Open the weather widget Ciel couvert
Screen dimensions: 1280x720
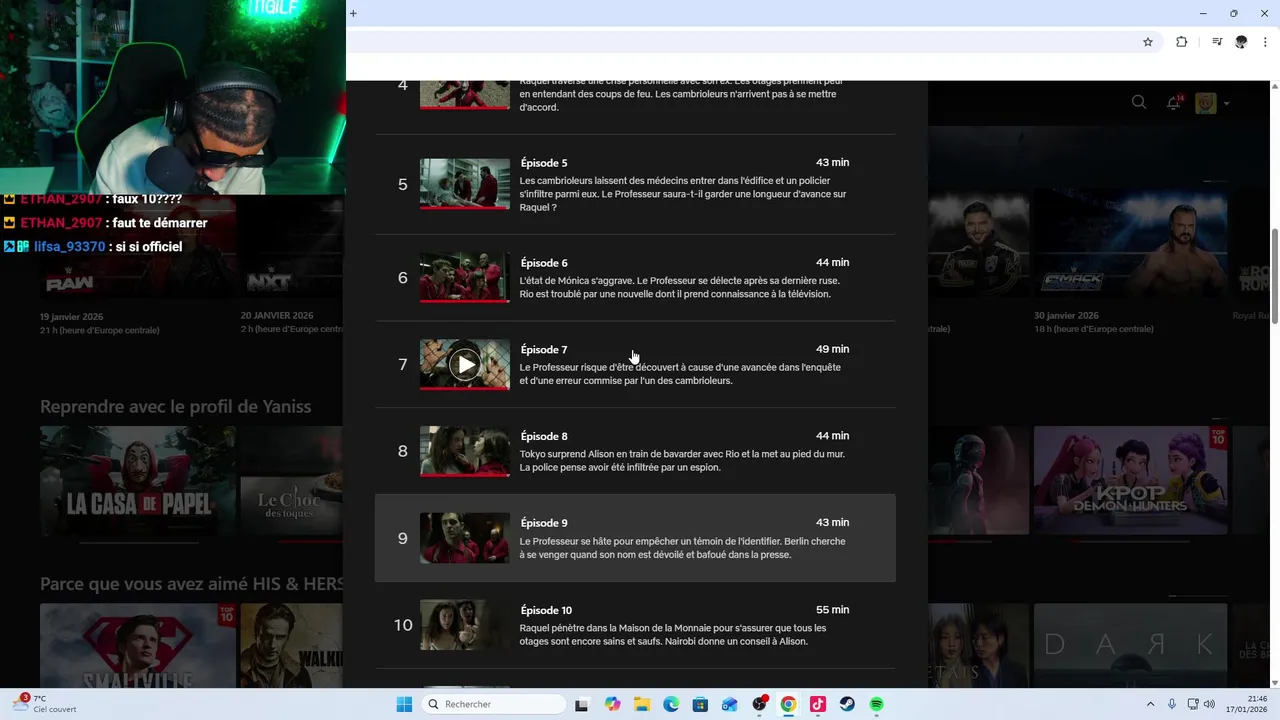point(45,704)
